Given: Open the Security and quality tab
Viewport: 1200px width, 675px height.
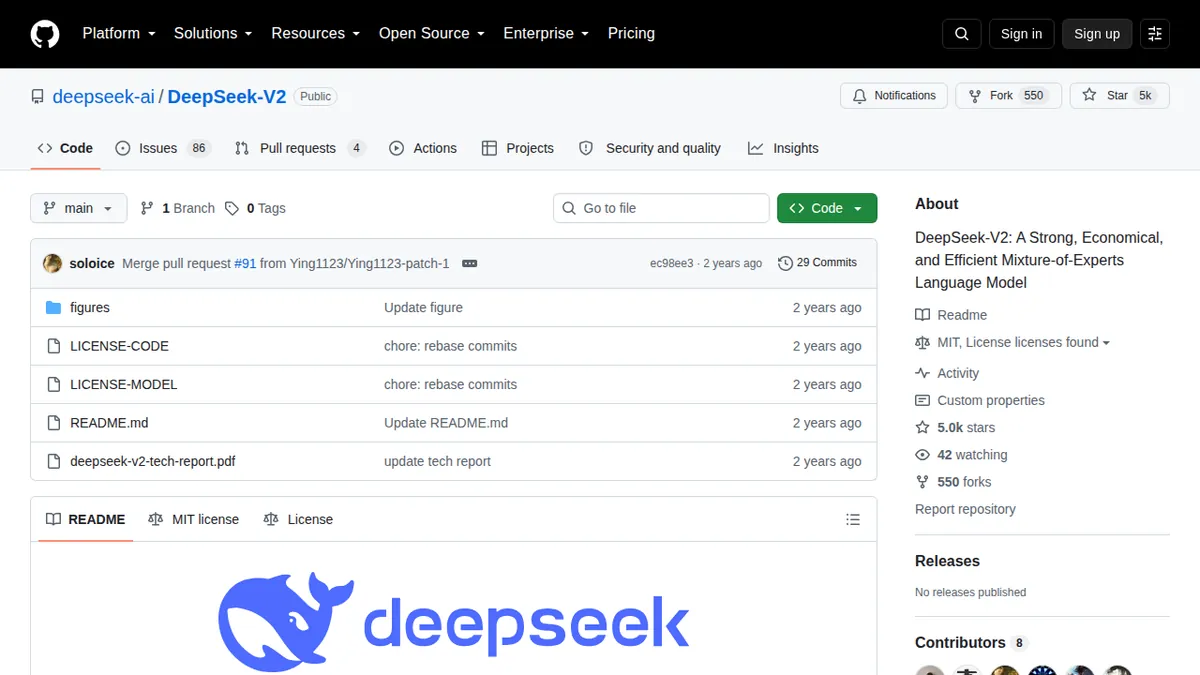Looking at the screenshot, I should [x=650, y=148].
